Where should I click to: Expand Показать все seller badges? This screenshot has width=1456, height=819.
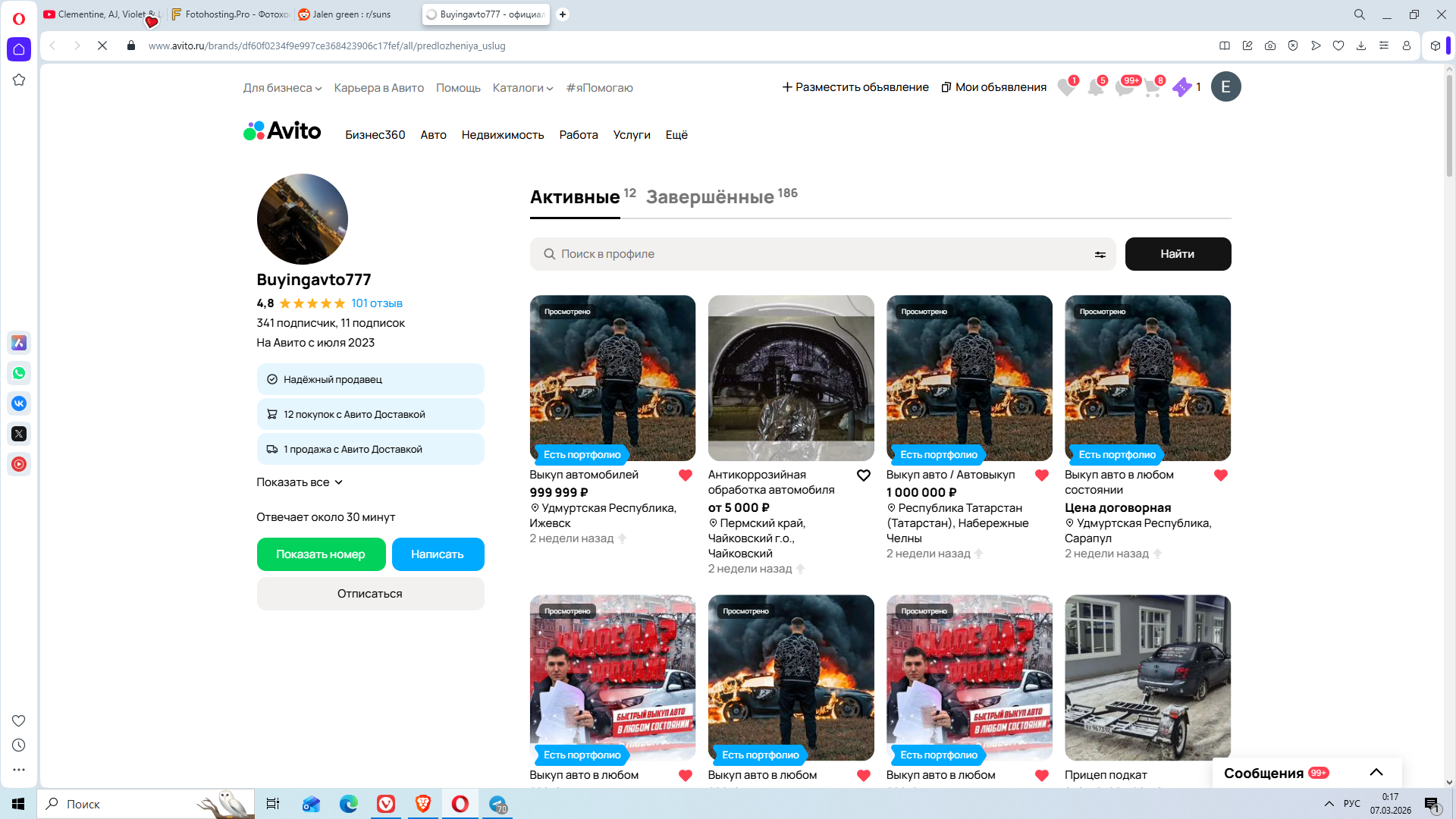tap(300, 482)
